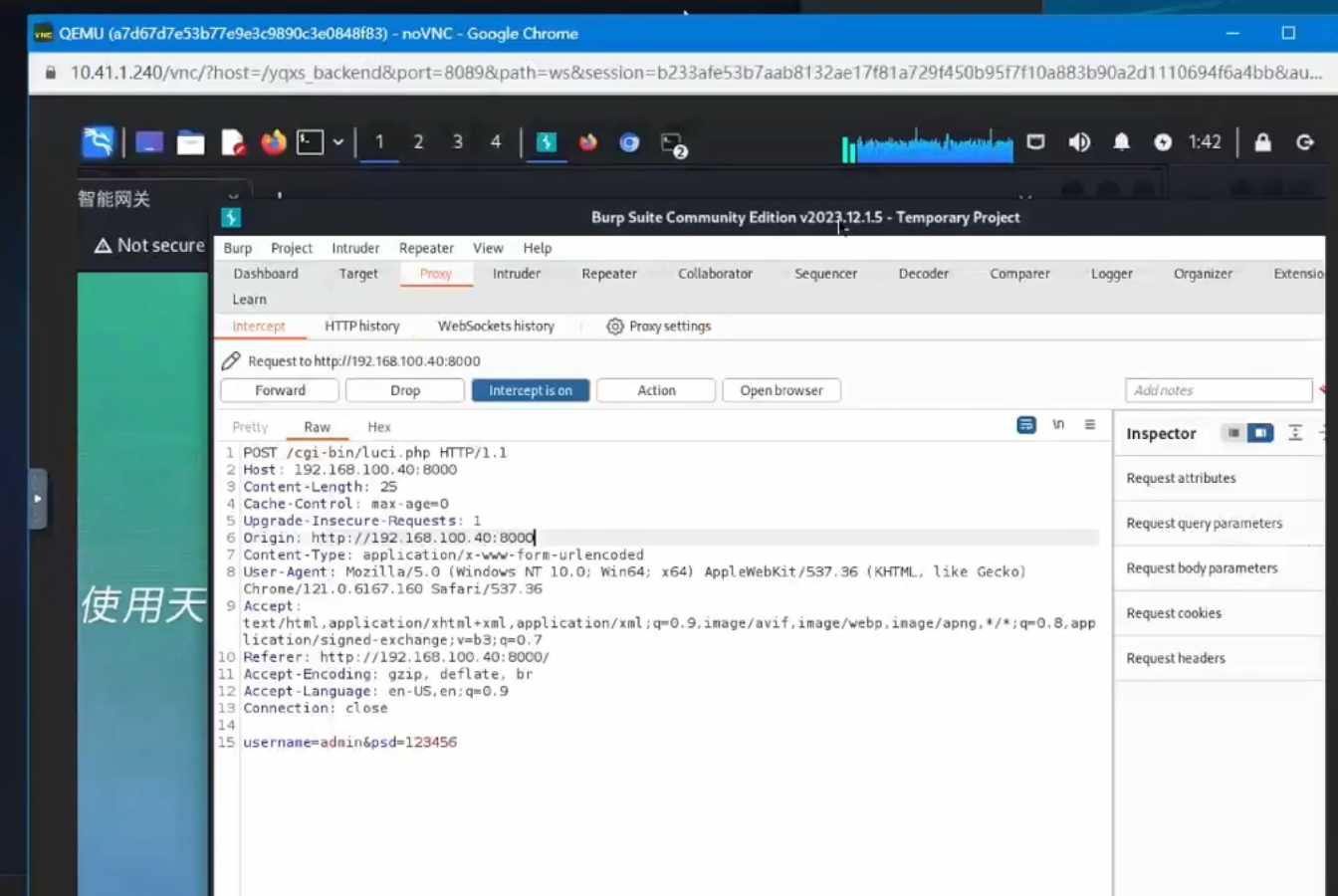
Task: Open the View menu
Action: point(488,248)
